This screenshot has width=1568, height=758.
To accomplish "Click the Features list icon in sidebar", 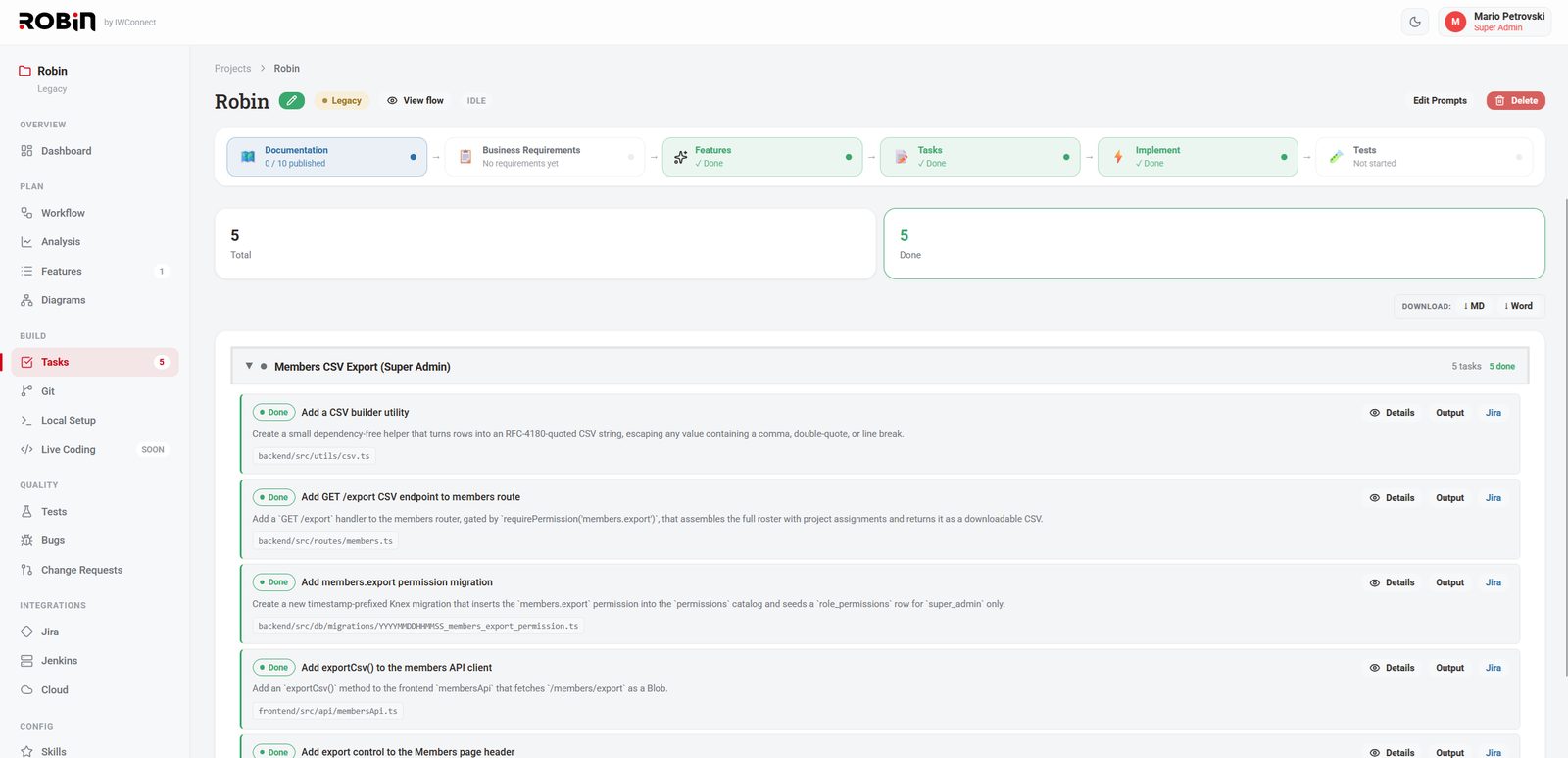I will click(x=26, y=272).
